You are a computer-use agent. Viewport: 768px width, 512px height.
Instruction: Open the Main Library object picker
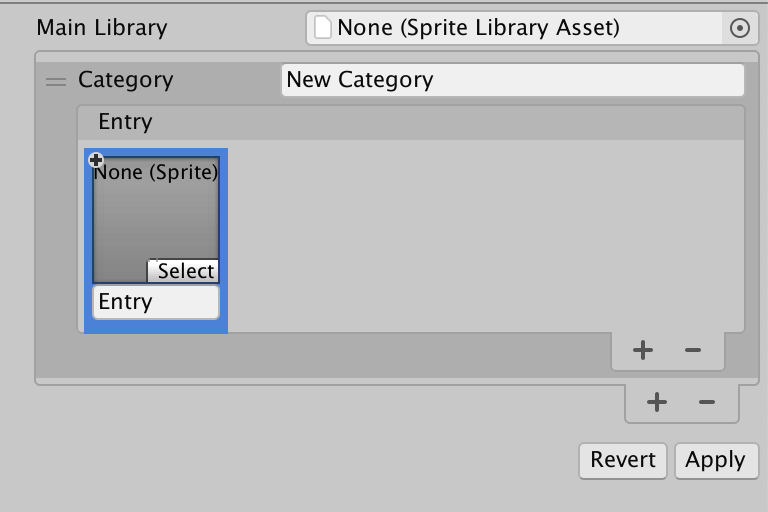pos(740,29)
